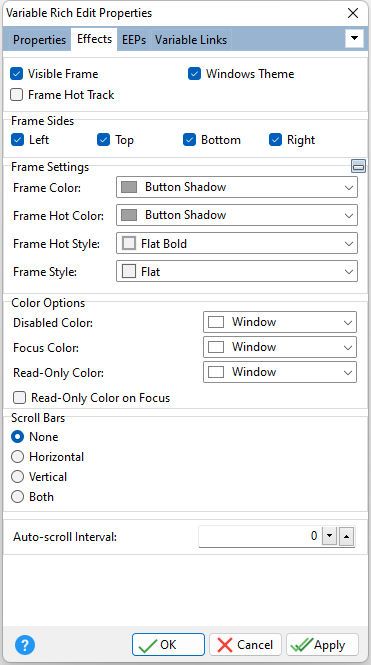
Task: Open the Focus Color dropdown
Action: (x=280, y=347)
